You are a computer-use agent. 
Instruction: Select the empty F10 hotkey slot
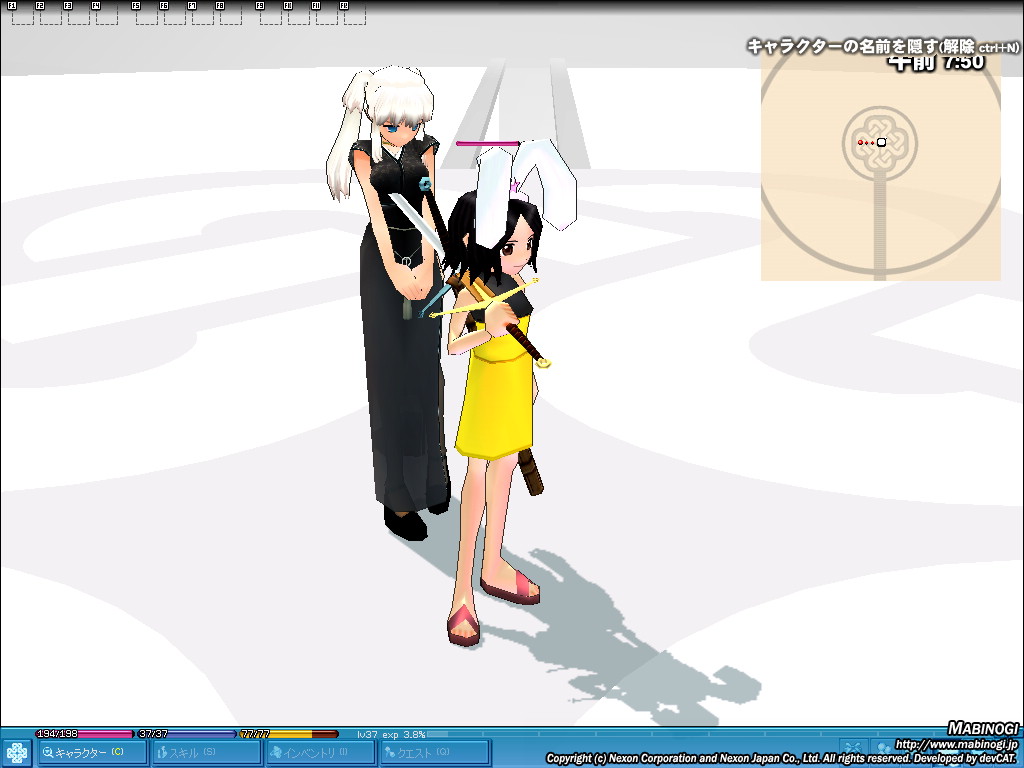[x=299, y=14]
